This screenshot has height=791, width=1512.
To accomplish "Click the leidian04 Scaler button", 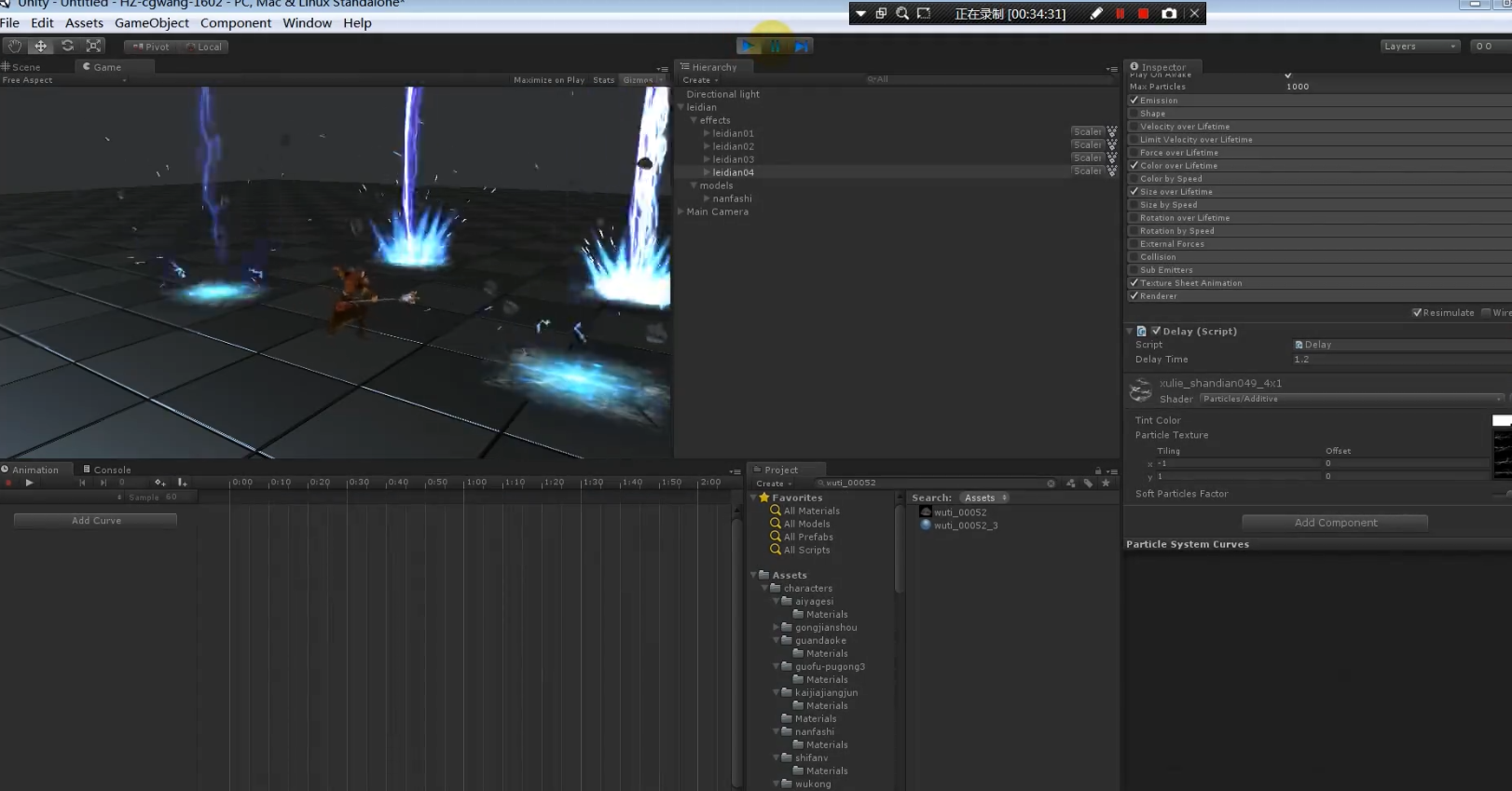I will pyautogui.click(x=1087, y=171).
